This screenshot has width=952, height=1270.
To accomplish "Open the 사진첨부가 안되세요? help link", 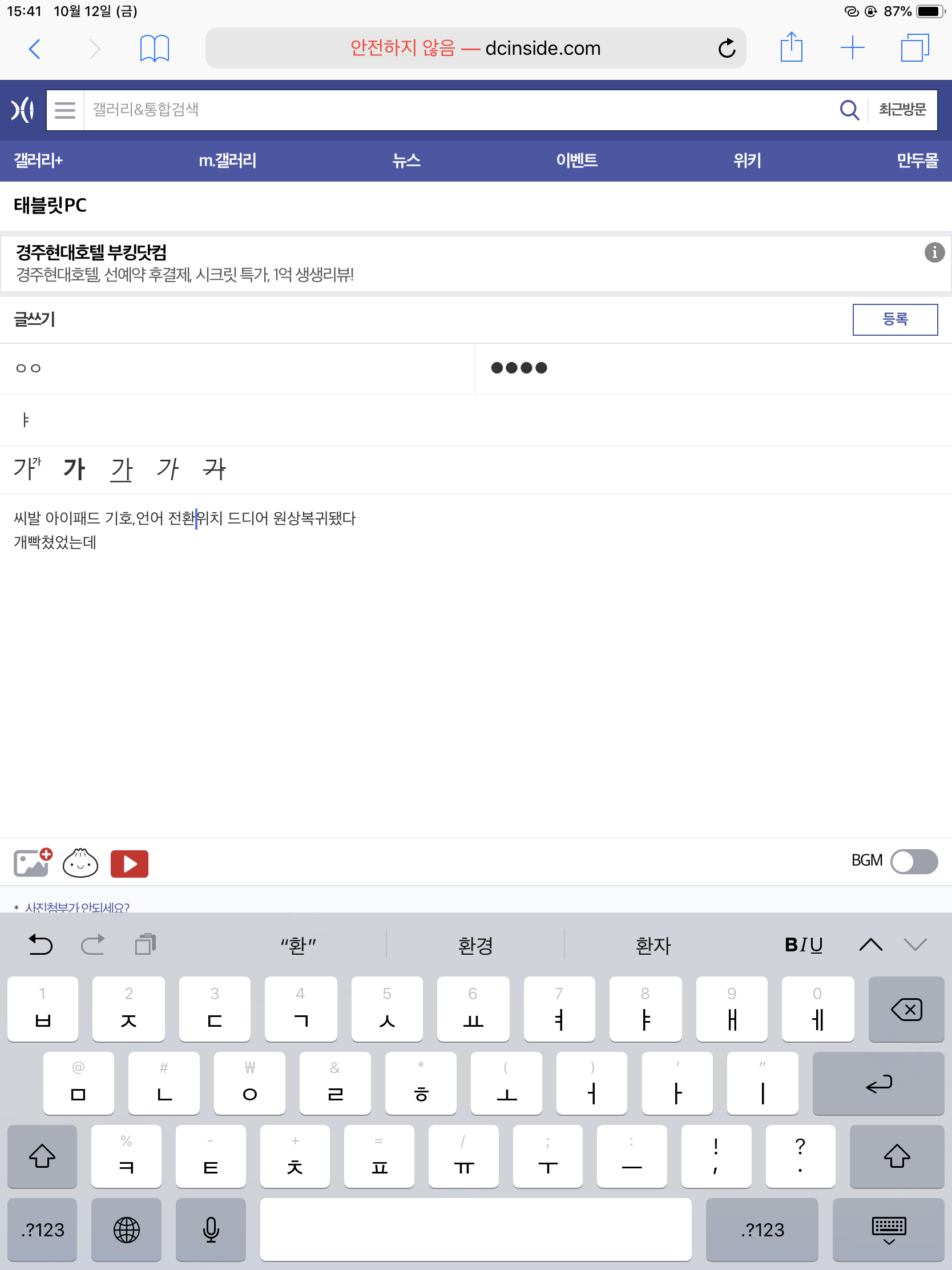I will 77,907.
